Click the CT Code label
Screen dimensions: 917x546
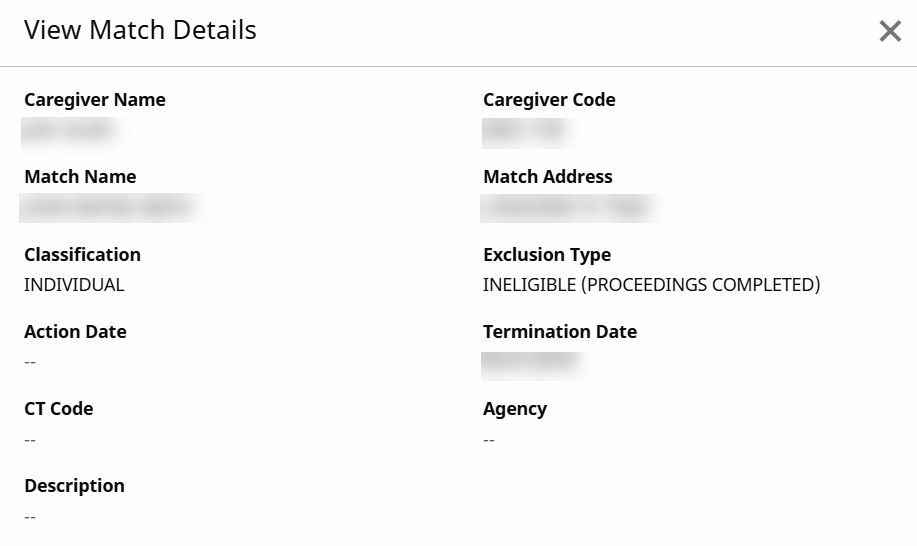tap(59, 409)
